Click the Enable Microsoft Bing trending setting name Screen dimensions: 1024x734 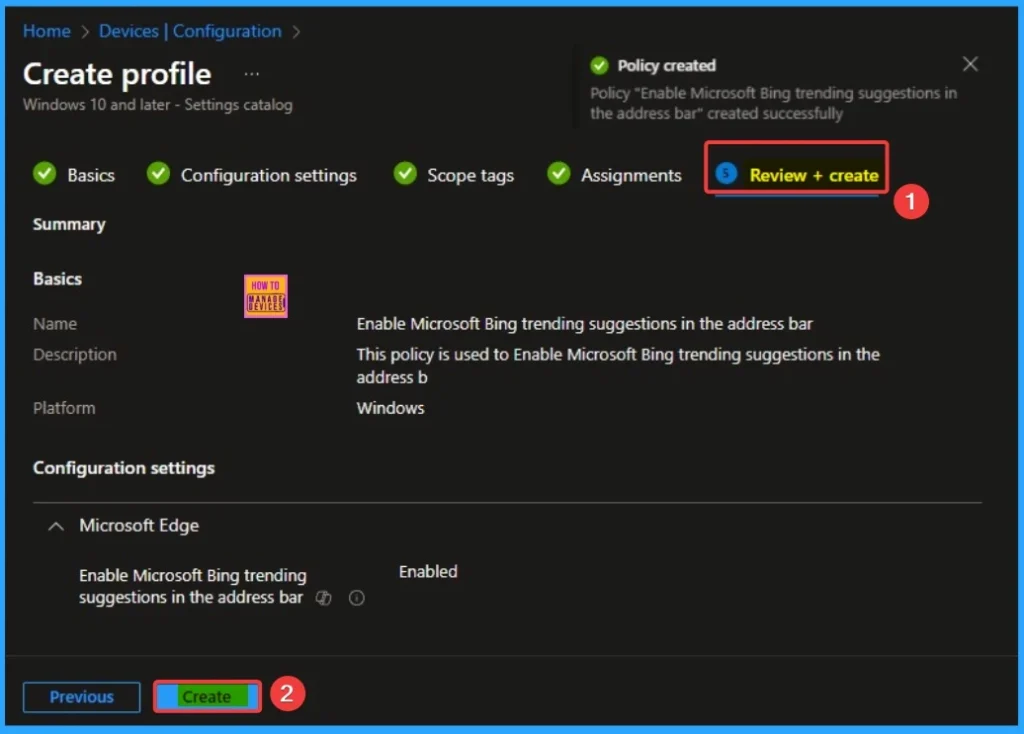tap(193, 586)
